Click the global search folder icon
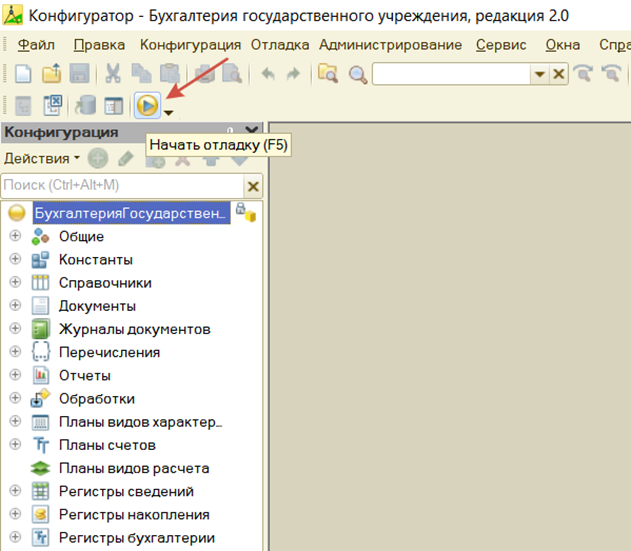 328,74
